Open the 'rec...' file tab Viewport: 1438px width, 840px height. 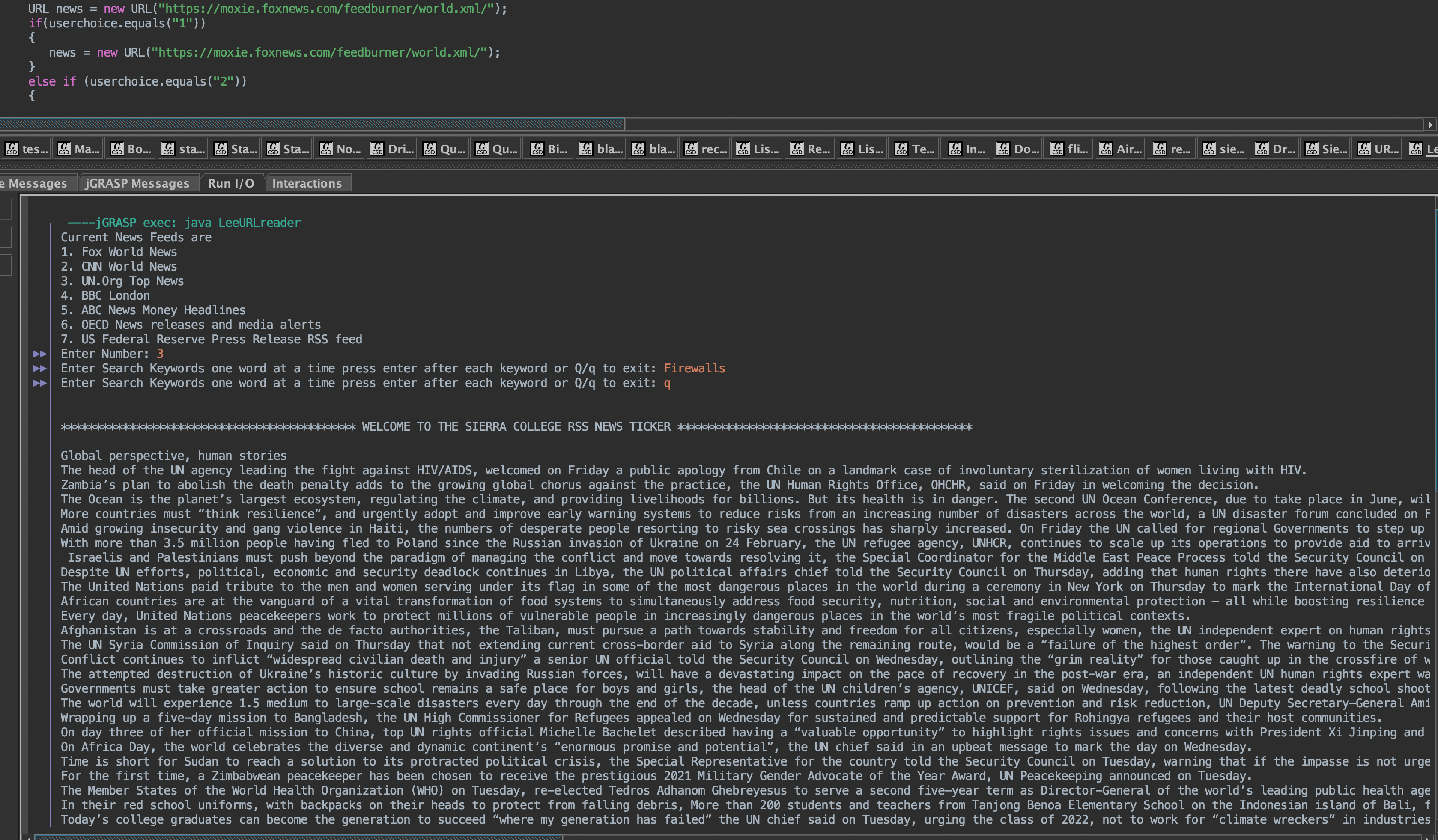pos(706,149)
